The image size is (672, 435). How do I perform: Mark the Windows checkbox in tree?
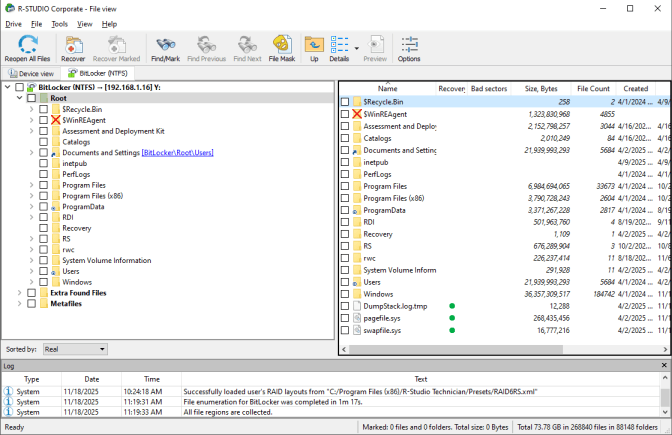click(43, 282)
